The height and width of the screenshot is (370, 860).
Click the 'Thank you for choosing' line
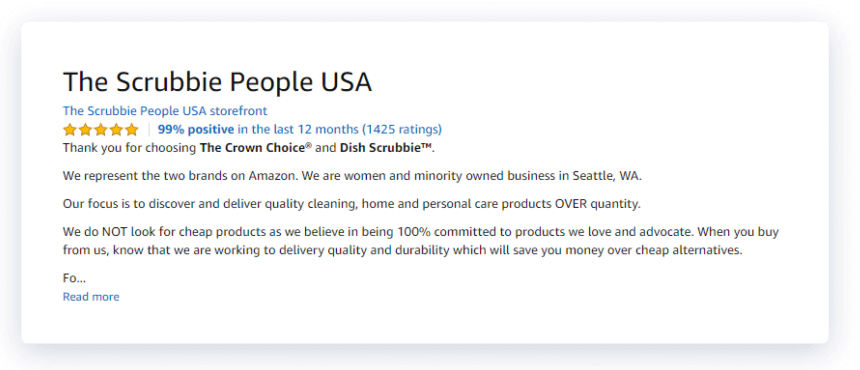249,147
